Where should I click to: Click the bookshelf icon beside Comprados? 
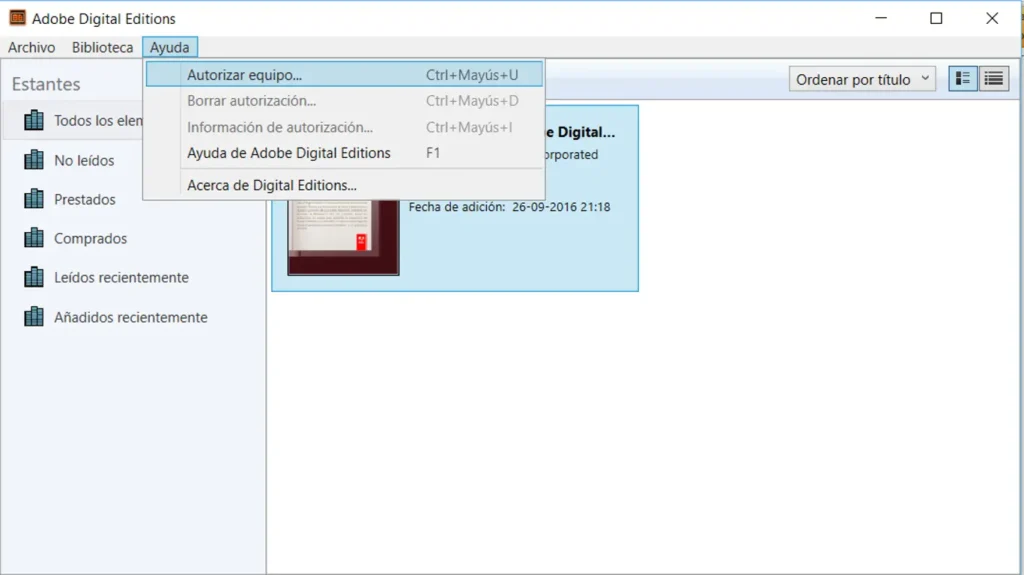(x=34, y=238)
